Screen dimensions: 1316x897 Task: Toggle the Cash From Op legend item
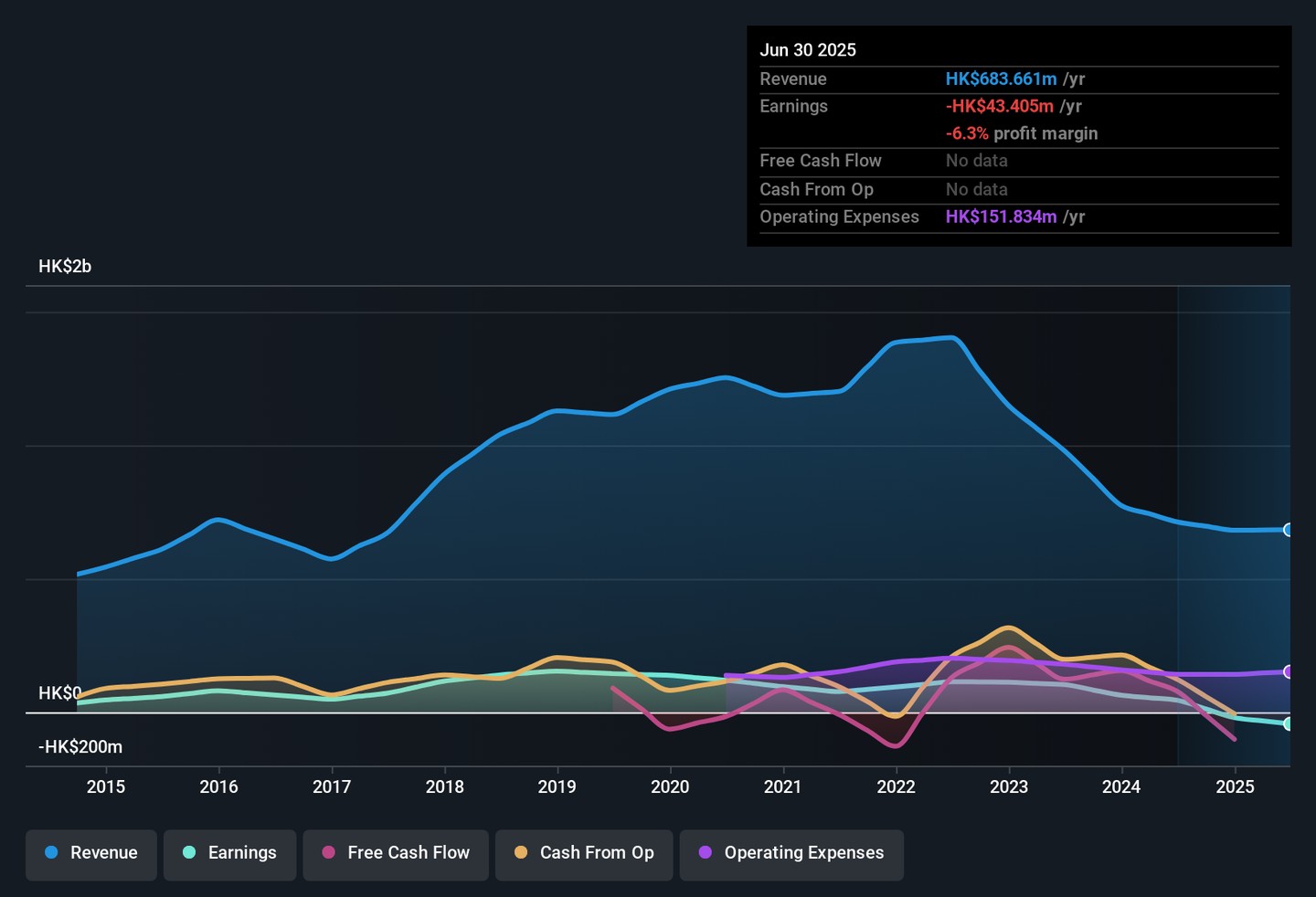(x=584, y=853)
